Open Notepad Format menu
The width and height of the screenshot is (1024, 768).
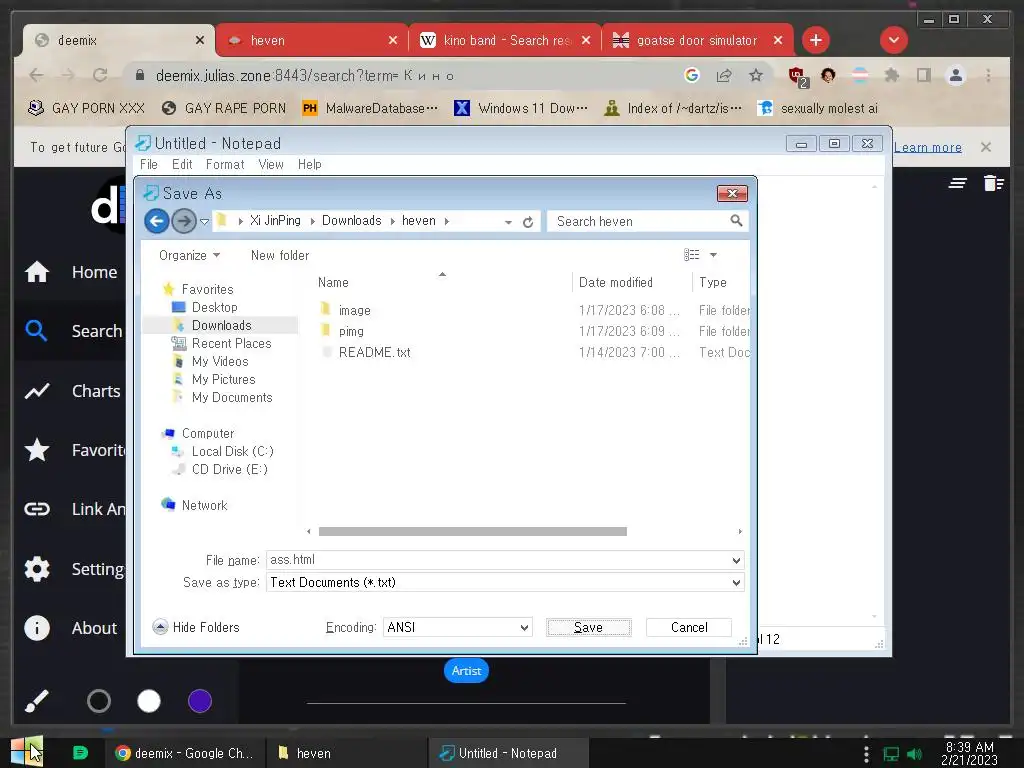(225, 165)
